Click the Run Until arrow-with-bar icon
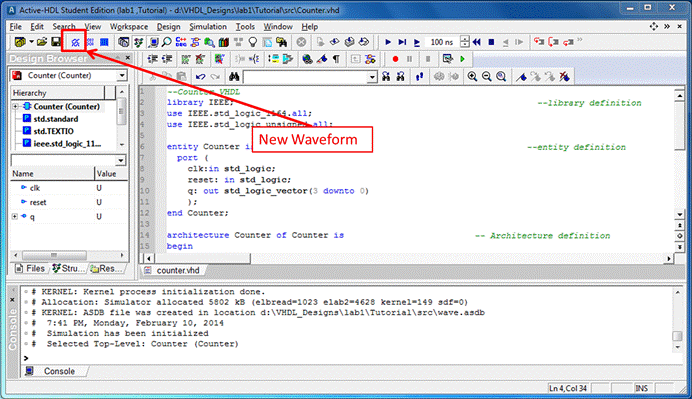 click(x=402, y=42)
